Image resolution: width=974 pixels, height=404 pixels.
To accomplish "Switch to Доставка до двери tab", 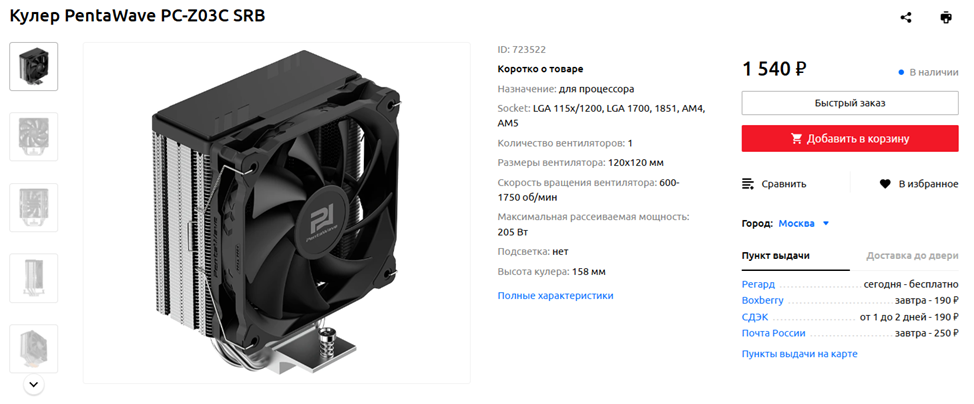I will (x=913, y=256).
